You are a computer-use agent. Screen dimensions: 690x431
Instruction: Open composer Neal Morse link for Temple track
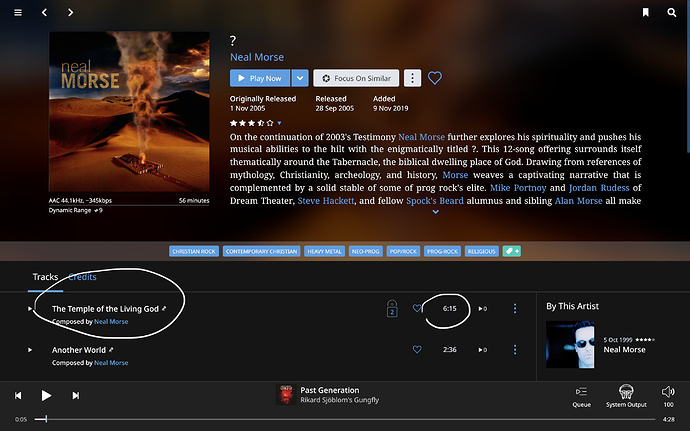(x=111, y=322)
